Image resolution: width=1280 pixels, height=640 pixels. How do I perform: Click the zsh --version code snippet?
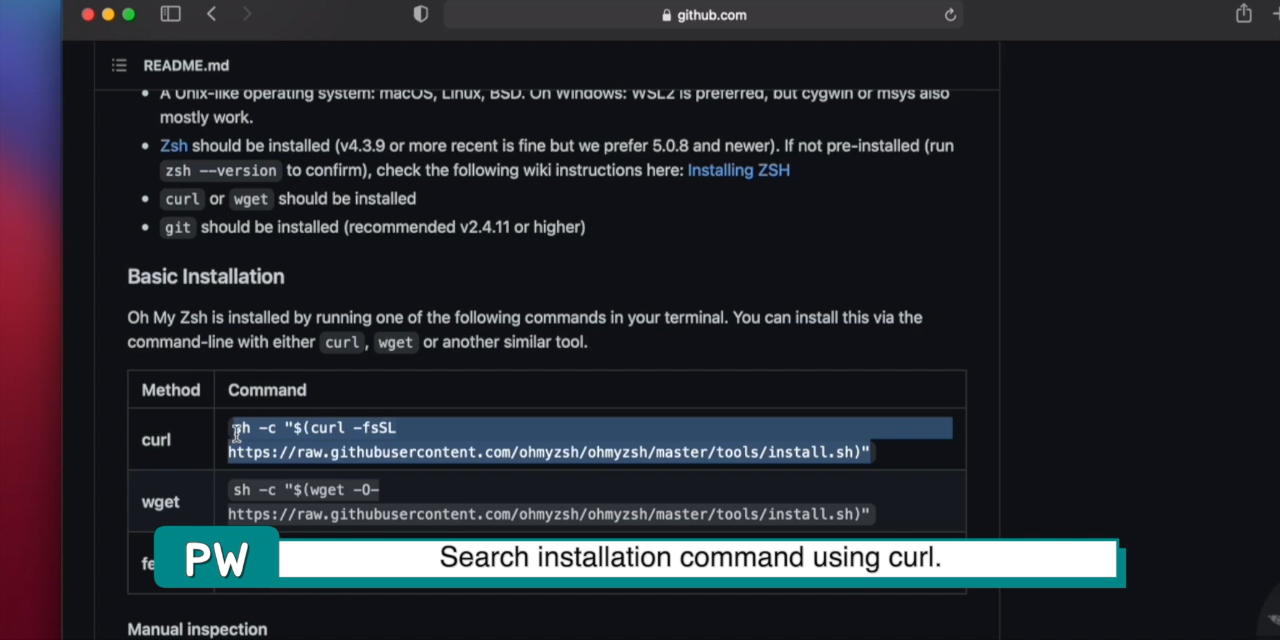point(221,171)
